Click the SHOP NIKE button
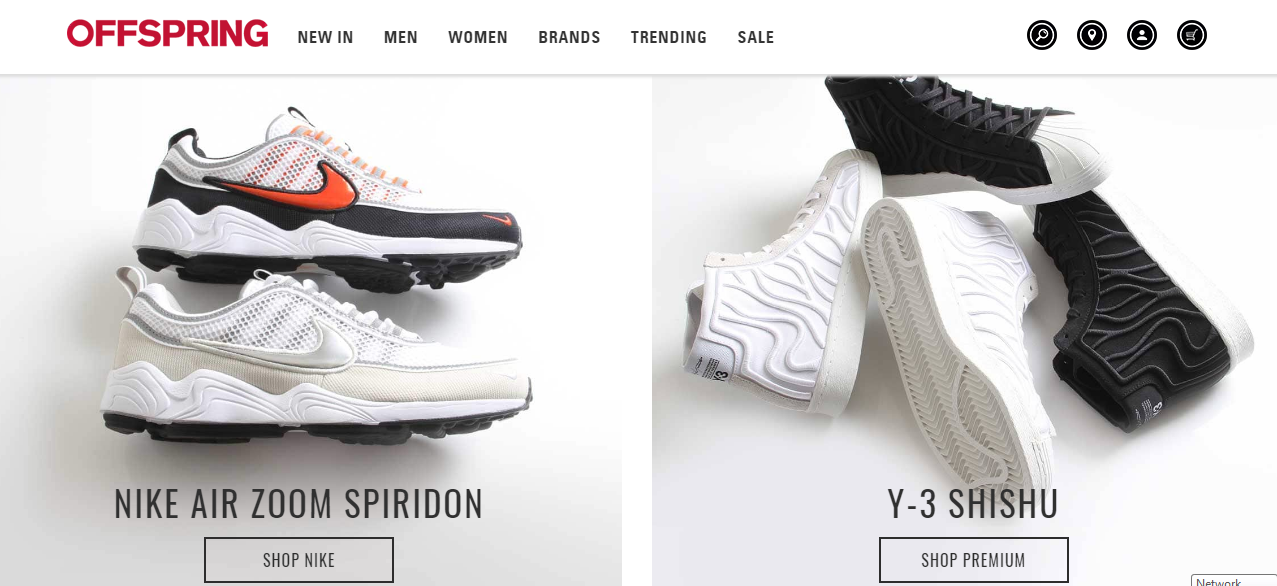 tap(299, 560)
